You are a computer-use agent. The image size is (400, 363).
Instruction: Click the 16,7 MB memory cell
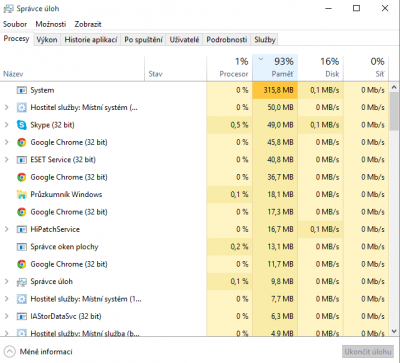275,229
